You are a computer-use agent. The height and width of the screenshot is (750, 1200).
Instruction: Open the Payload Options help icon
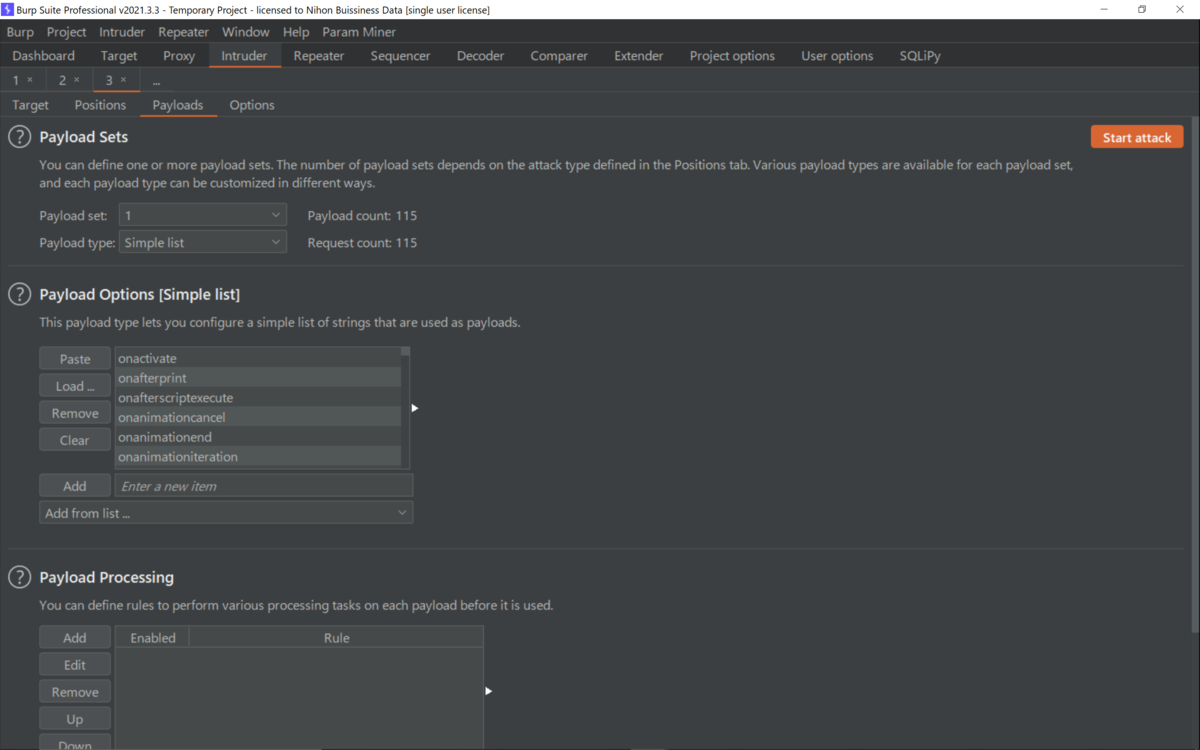tap(19, 294)
